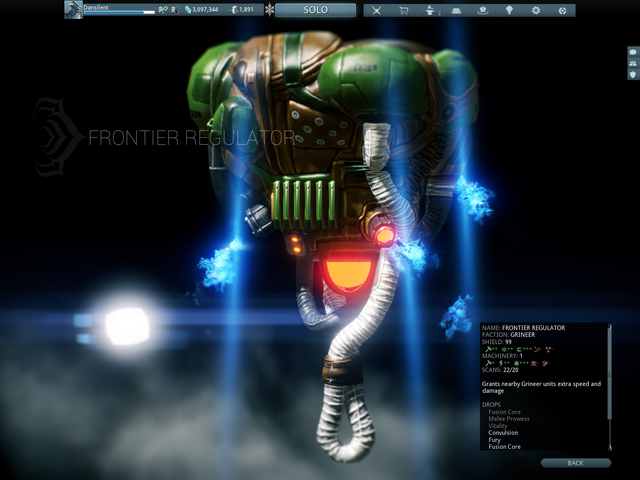This screenshot has width=640, height=480.
Task: Click the Machinery row red toxin icon
Action: click(533, 363)
